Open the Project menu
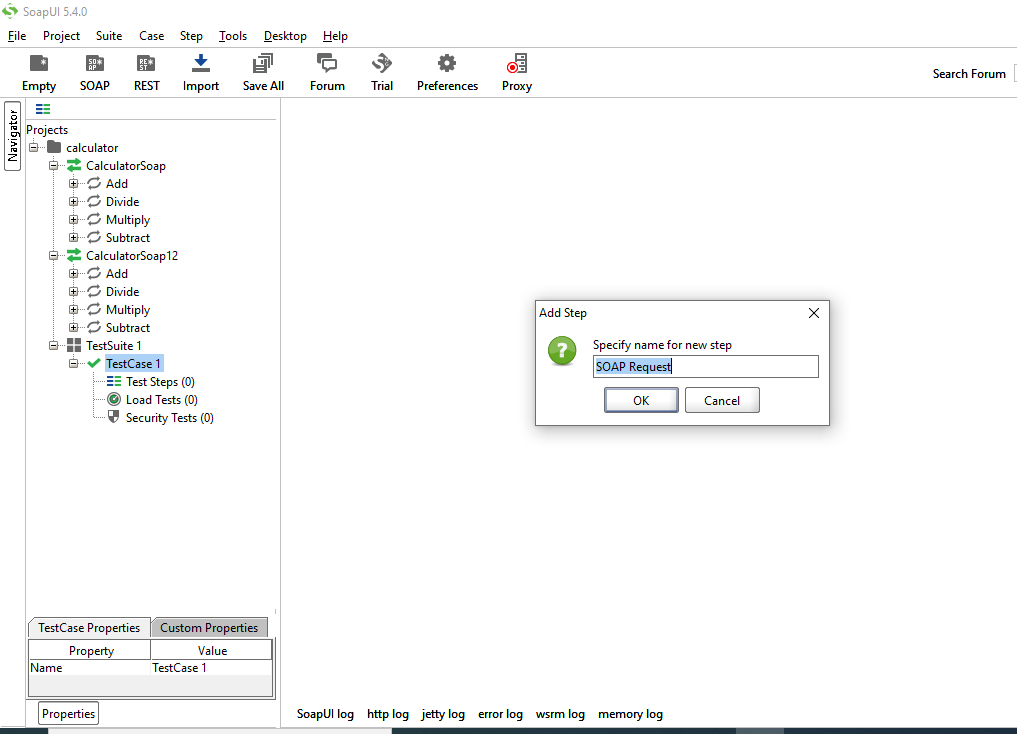 [x=62, y=36]
